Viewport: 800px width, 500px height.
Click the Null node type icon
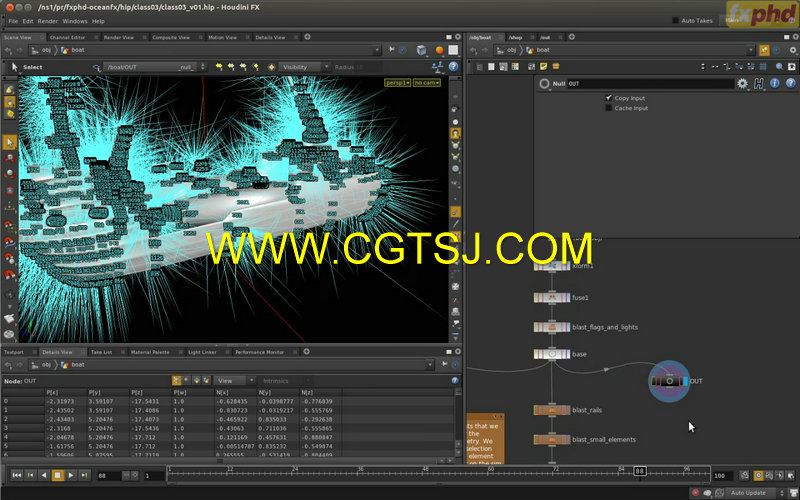[544, 84]
